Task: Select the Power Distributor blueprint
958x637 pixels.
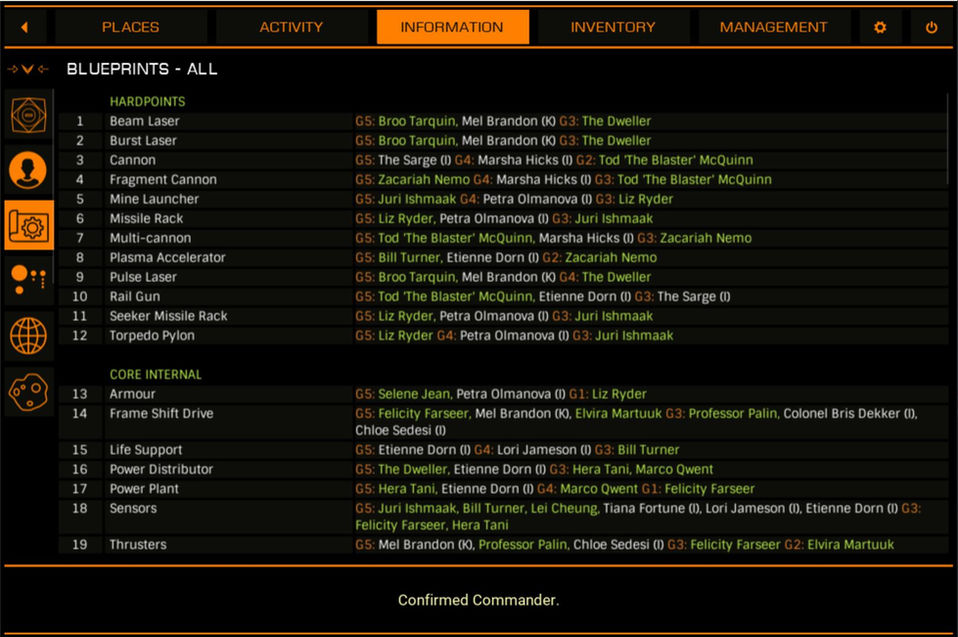Action: click(x=503, y=469)
